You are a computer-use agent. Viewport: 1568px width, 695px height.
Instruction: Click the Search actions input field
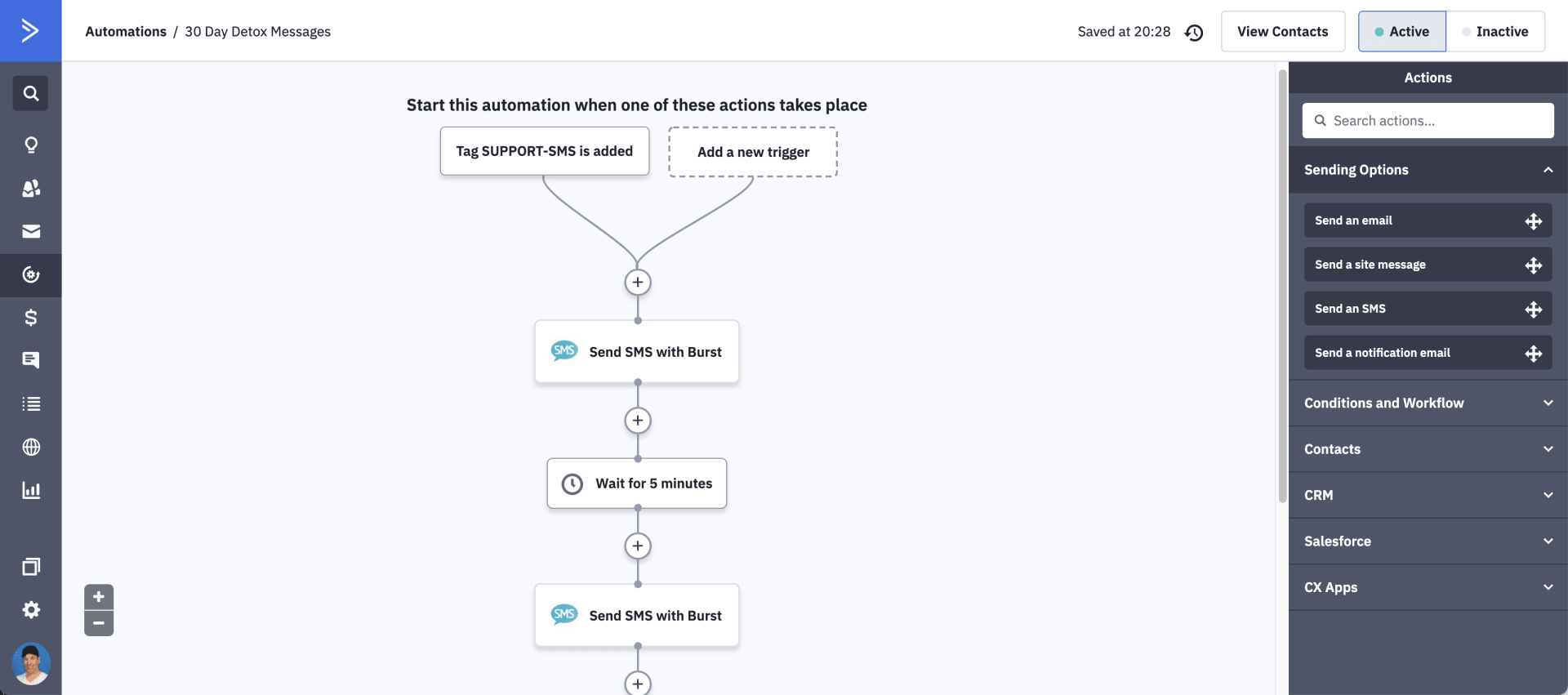(x=1428, y=121)
